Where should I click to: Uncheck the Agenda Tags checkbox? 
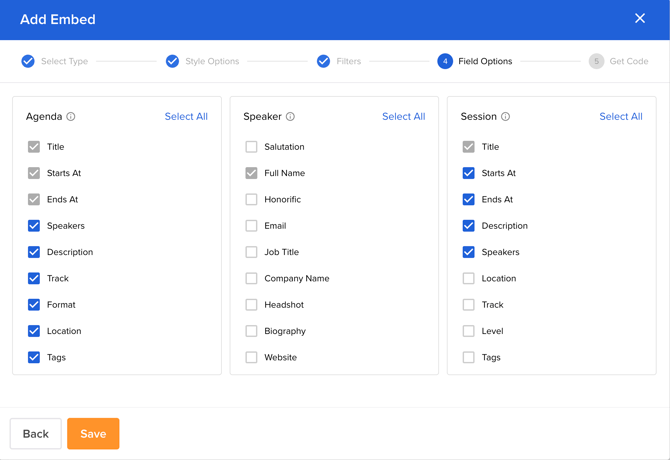pyautogui.click(x=34, y=357)
